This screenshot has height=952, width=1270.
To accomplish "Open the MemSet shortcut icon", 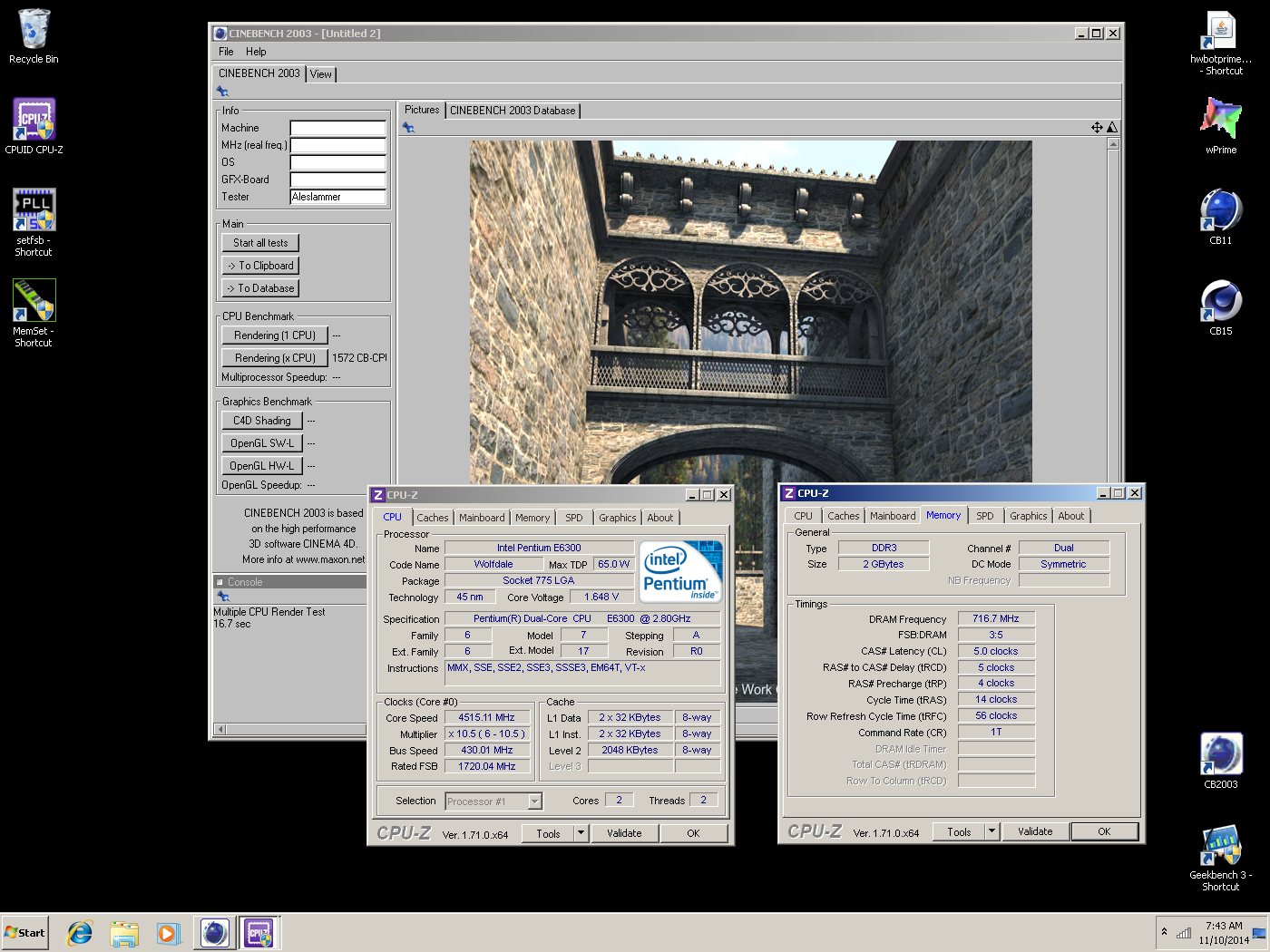I will point(34,313).
